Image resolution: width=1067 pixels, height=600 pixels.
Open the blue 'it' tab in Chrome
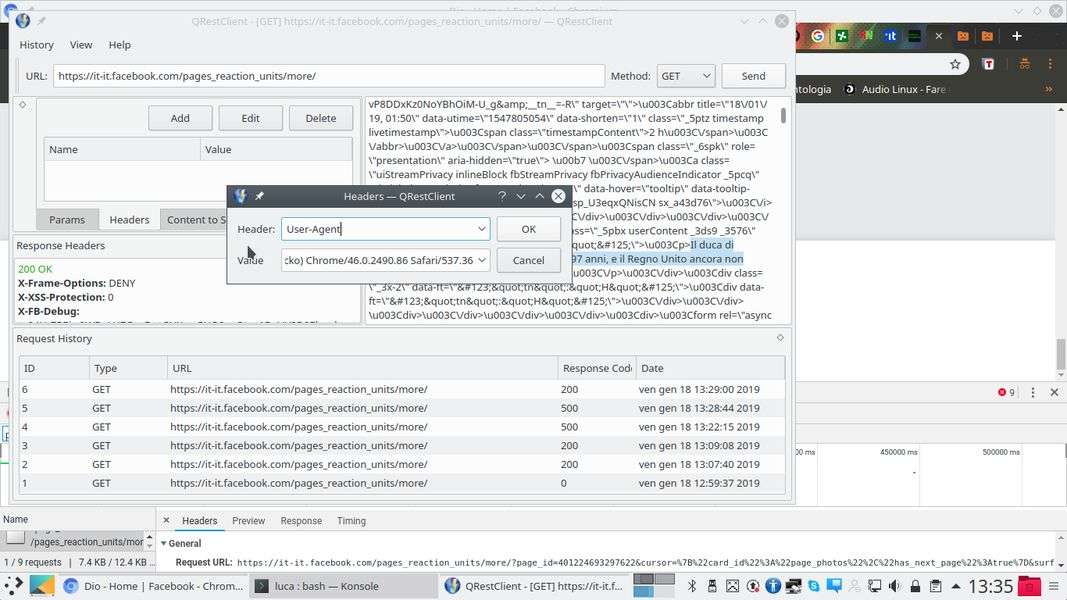click(x=890, y=35)
